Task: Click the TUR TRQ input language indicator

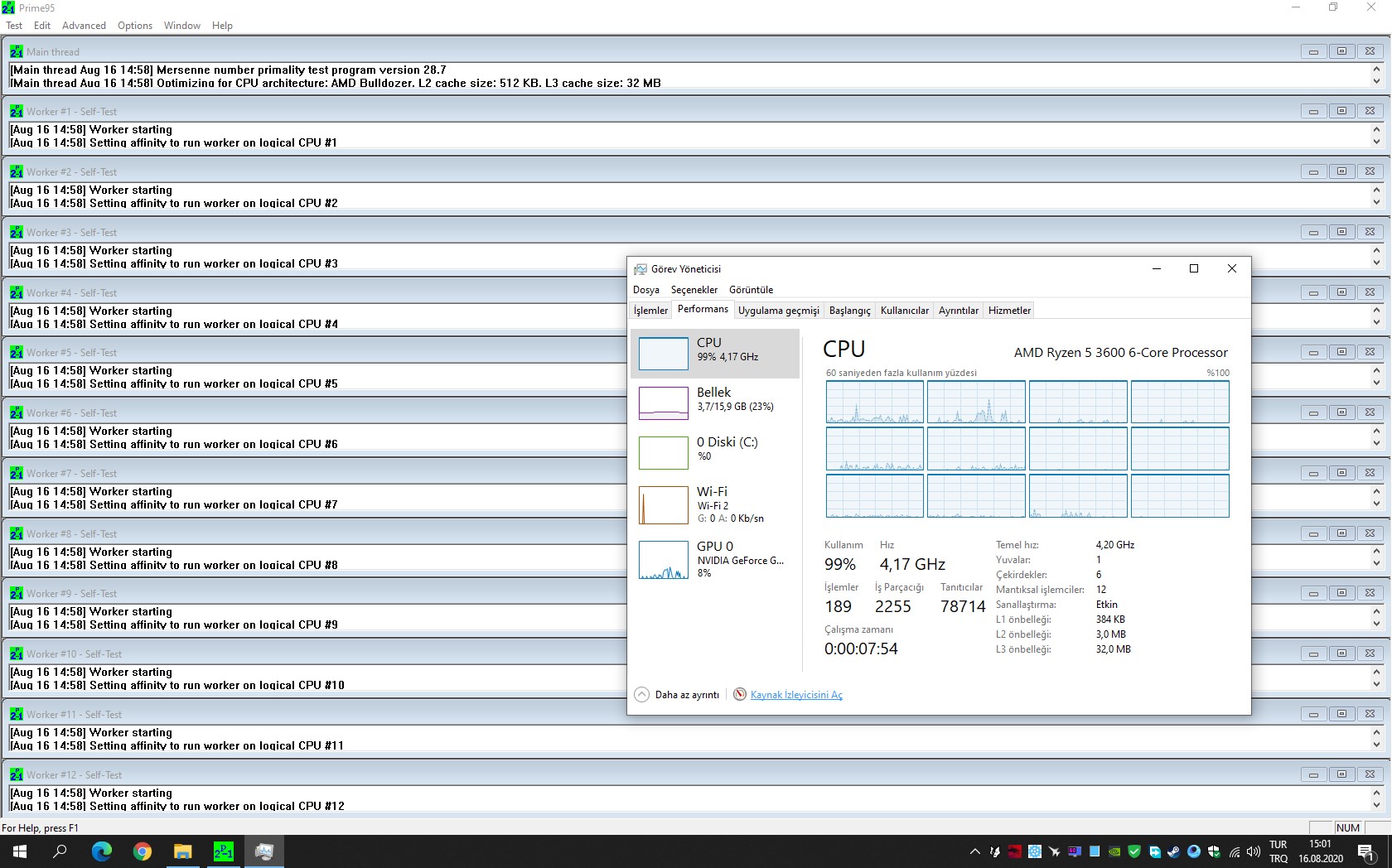Action: pos(1278,851)
